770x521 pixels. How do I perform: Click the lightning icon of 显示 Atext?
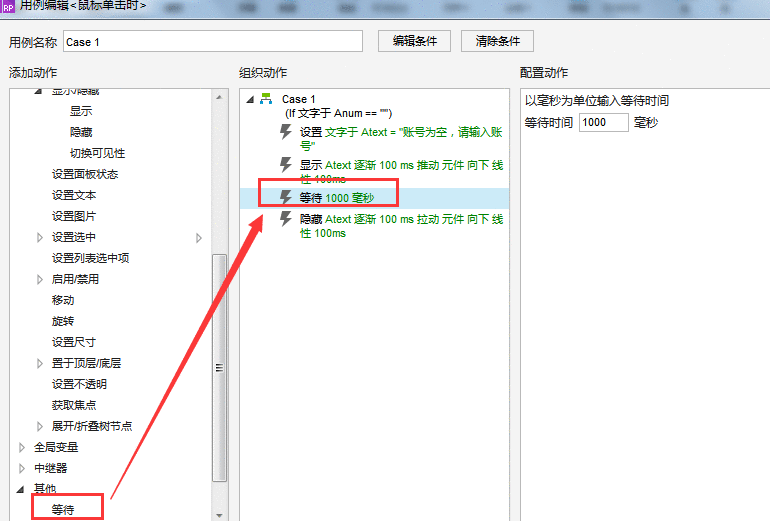tap(286, 165)
